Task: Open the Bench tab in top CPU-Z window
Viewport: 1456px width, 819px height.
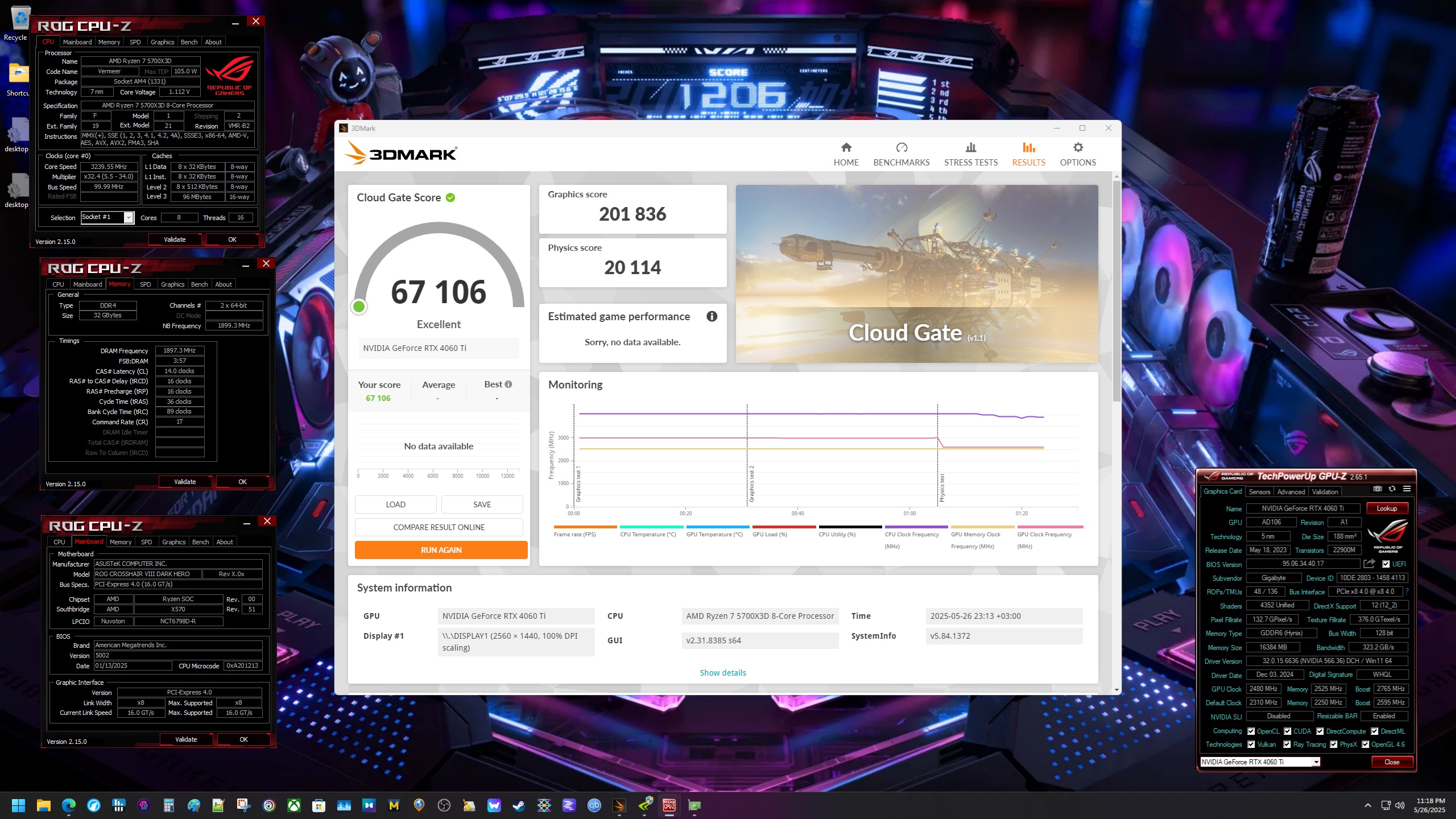Action: [189, 42]
